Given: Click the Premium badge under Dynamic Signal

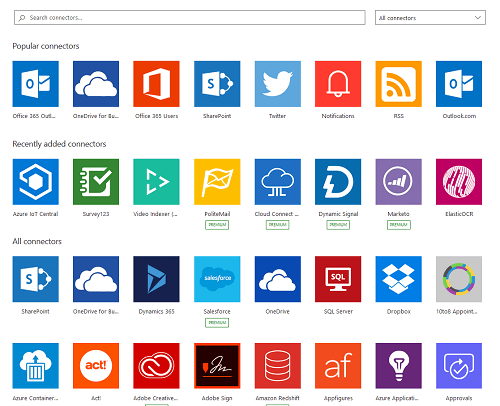Looking at the screenshot, I should 338,225.
